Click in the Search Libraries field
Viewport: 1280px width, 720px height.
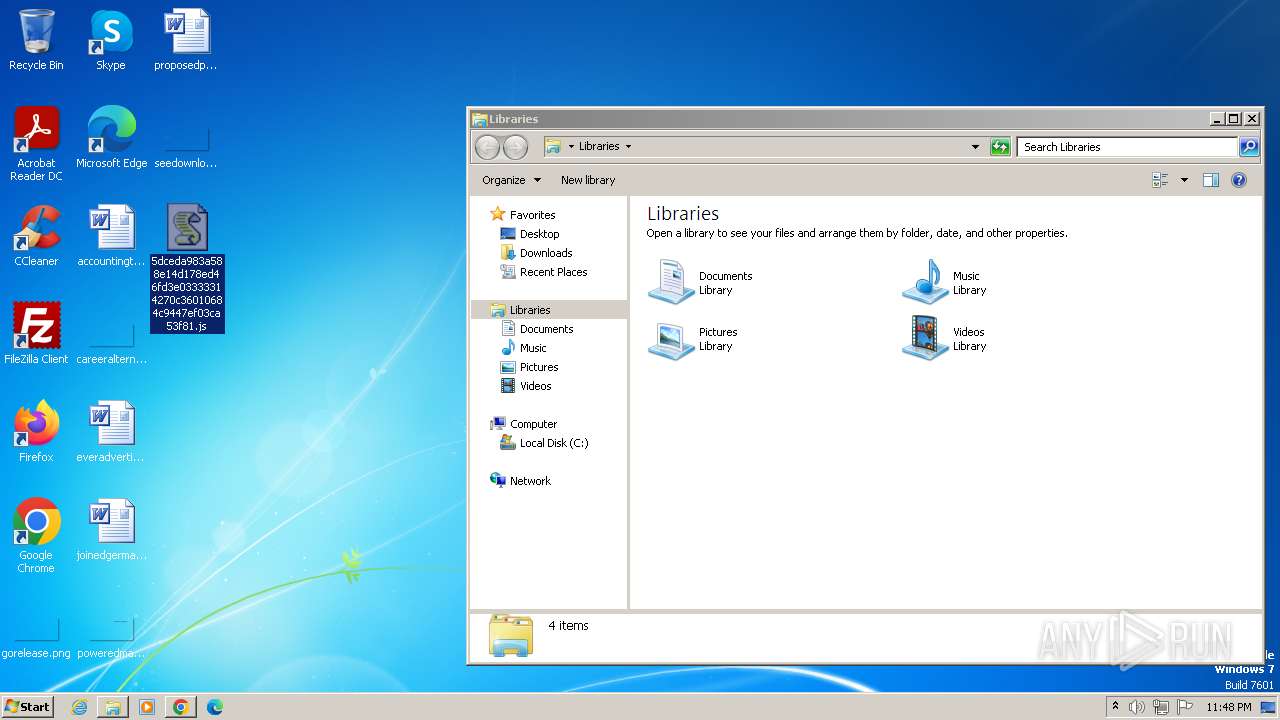[x=1128, y=147]
